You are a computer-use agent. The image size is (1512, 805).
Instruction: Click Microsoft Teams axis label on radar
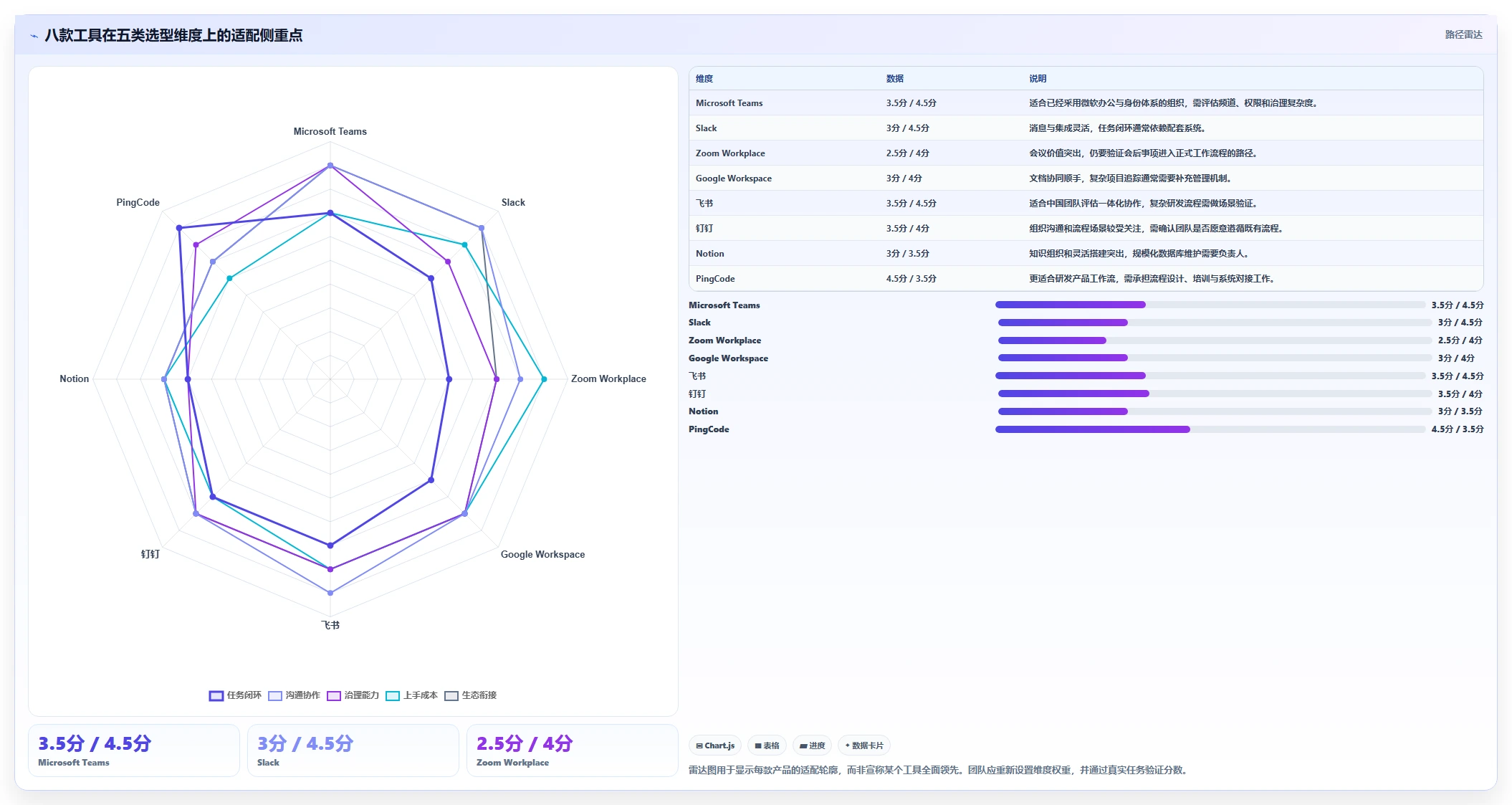[330, 131]
